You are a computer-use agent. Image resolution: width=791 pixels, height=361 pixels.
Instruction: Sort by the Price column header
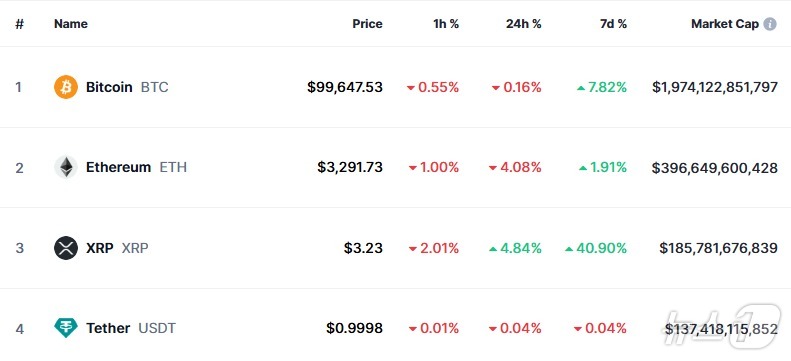click(x=367, y=24)
